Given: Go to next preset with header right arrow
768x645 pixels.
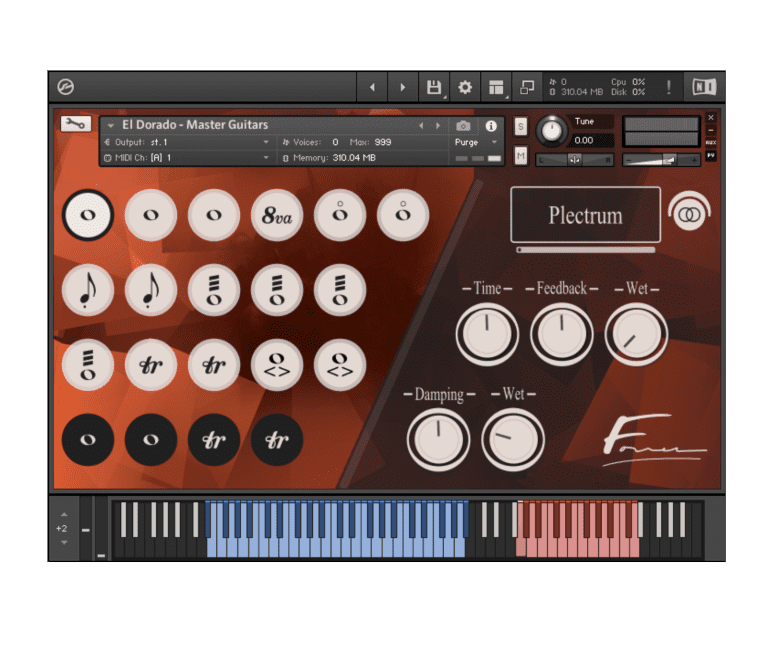Looking at the screenshot, I should pos(403,87).
